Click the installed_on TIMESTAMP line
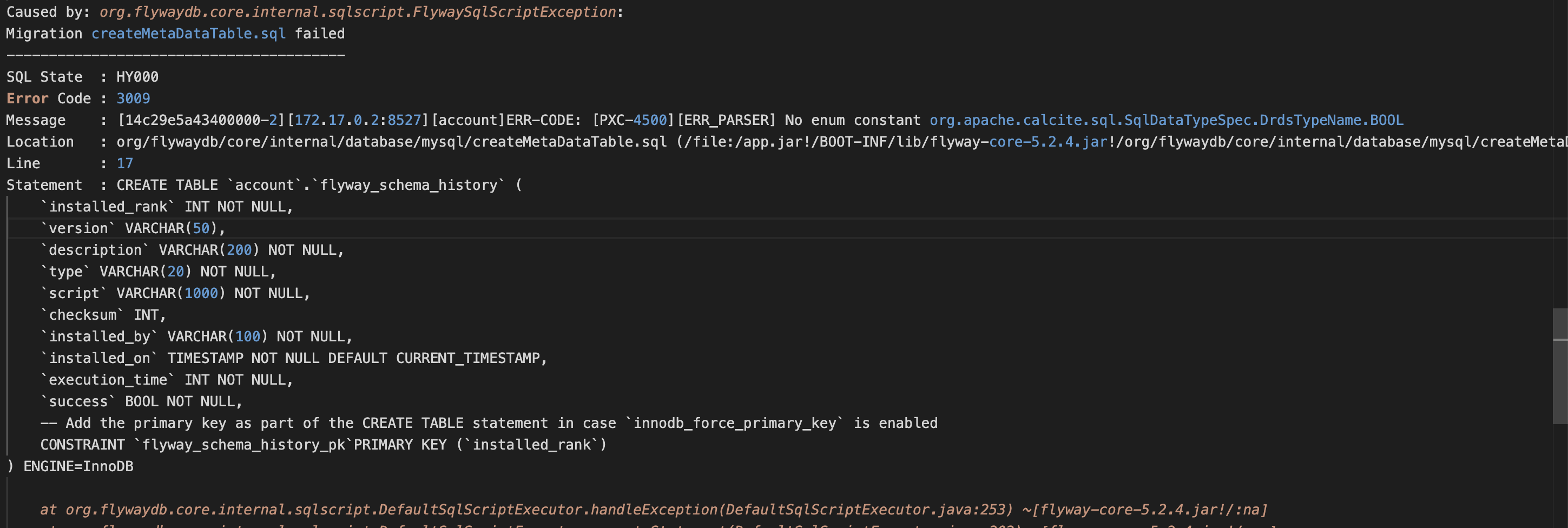This screenshot has width=1568, height=528. 294,358
